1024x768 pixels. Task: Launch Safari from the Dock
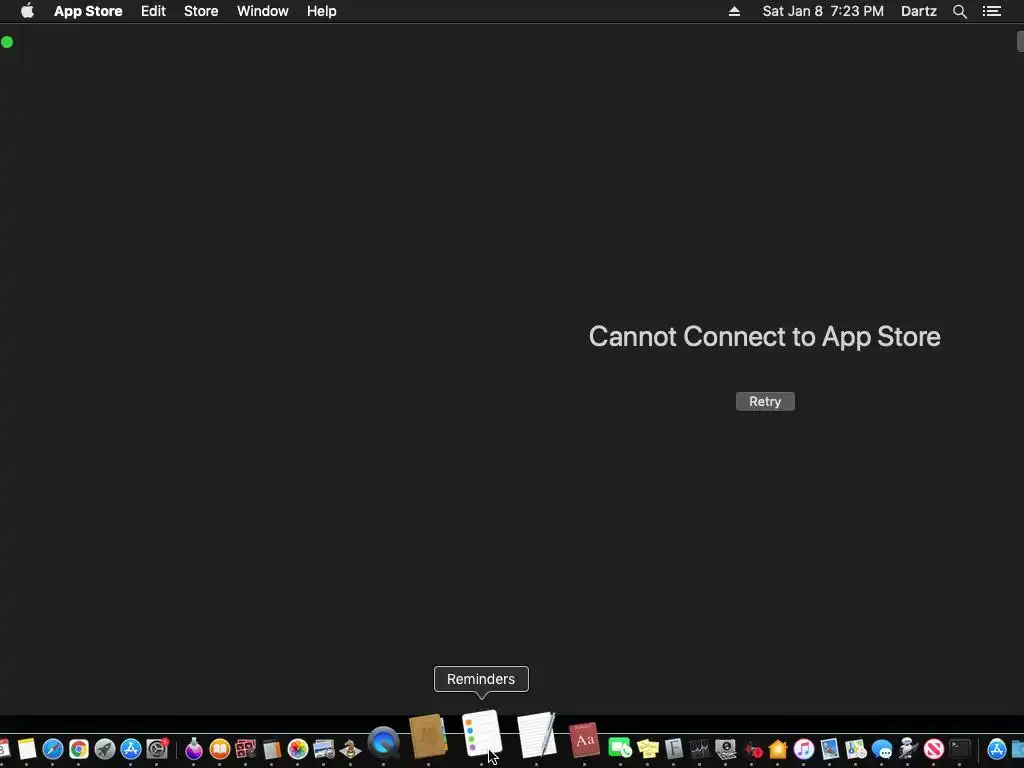(53, 749)
